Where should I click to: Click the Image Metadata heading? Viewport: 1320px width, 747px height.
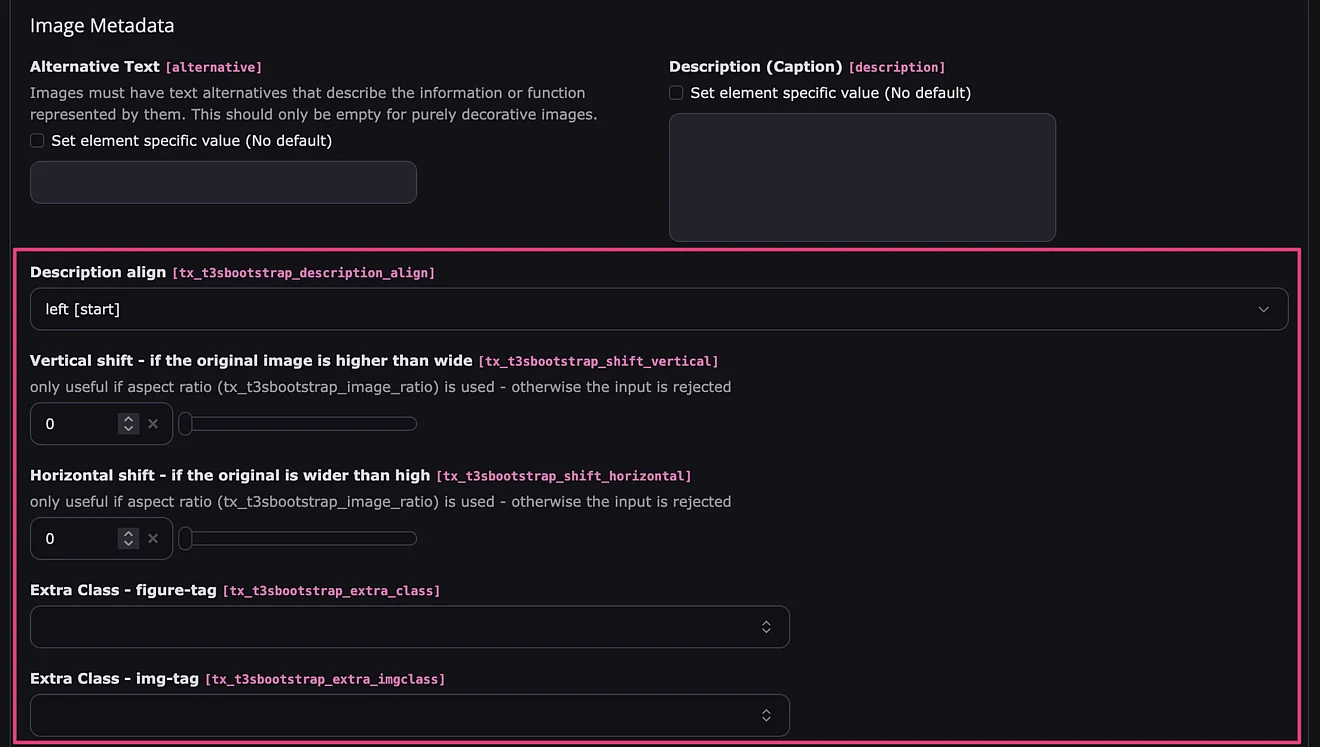(102, 26)
